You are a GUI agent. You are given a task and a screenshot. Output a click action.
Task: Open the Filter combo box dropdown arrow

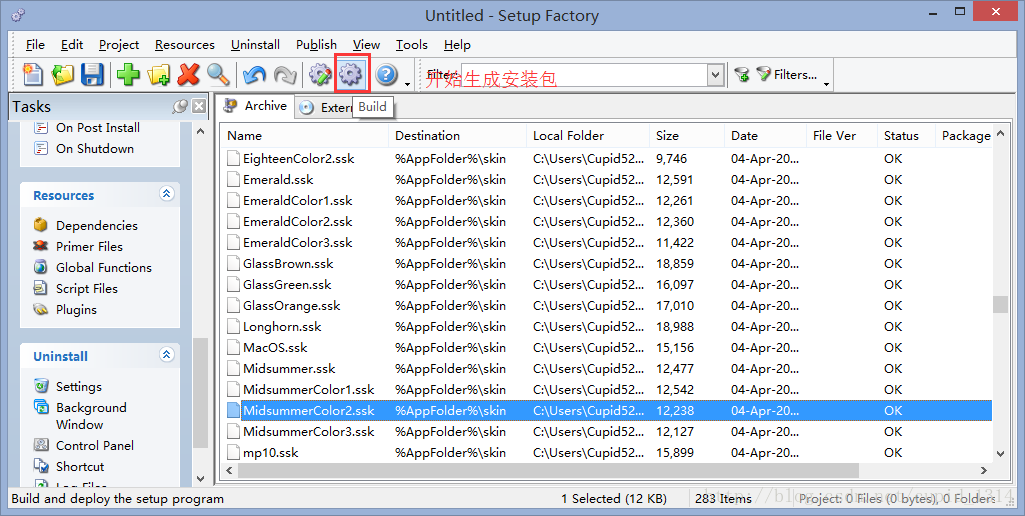pyautogui.click(x=716, y=75)
